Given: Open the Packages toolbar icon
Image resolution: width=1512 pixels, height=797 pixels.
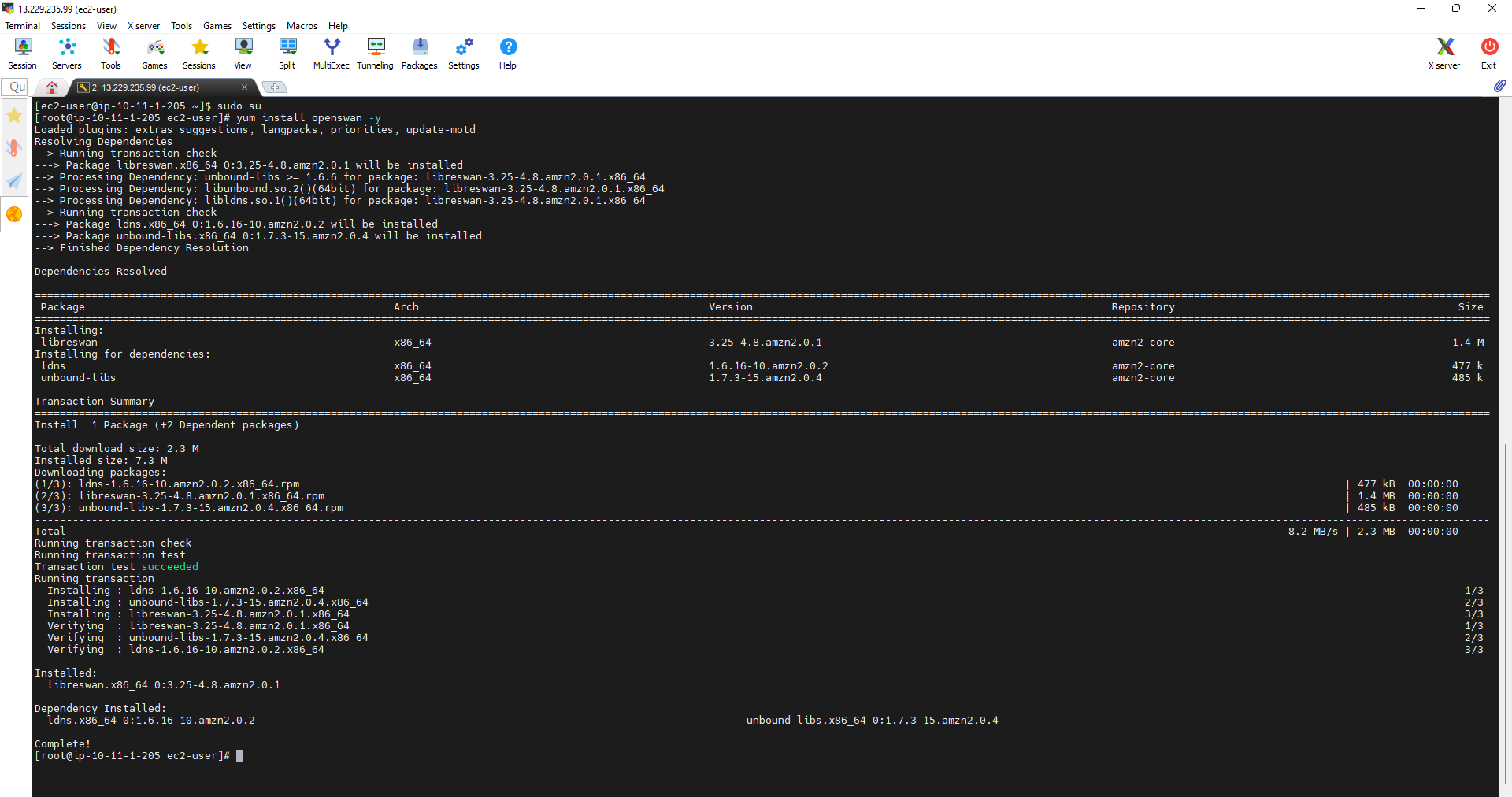Looking at the screenshot, I should [x=420, y=54].
